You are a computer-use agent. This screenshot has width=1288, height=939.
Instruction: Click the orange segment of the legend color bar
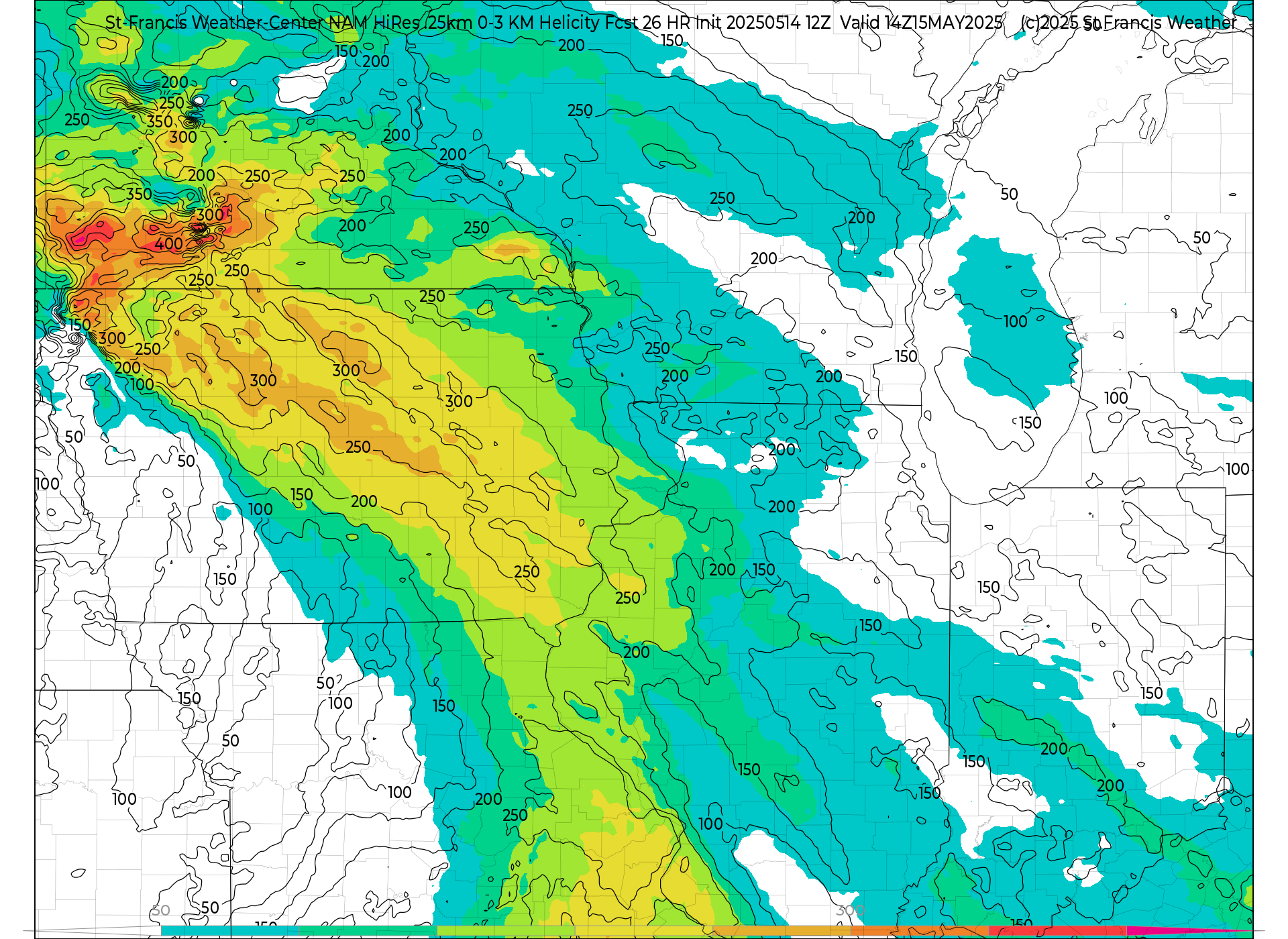[x=920, y=931]
